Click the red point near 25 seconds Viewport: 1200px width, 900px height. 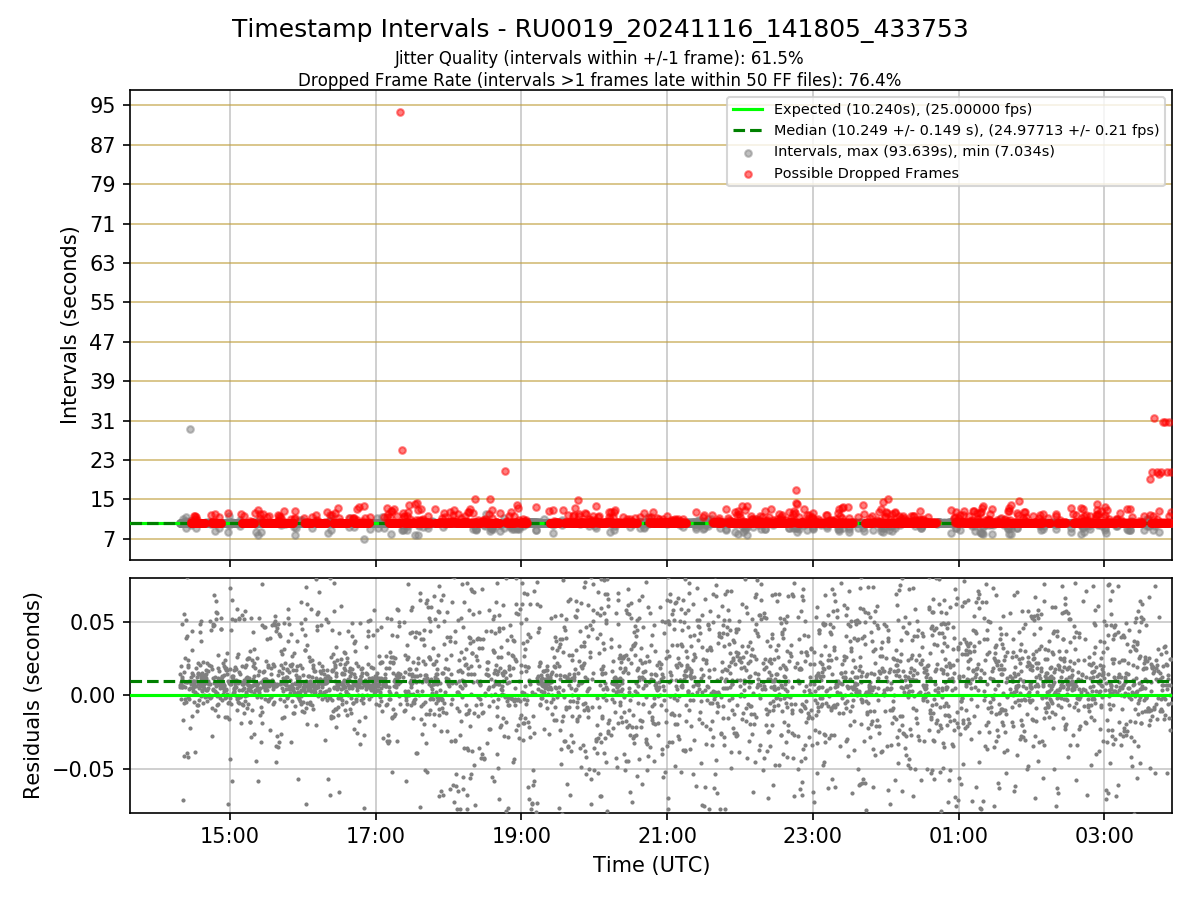coord(402,450)
